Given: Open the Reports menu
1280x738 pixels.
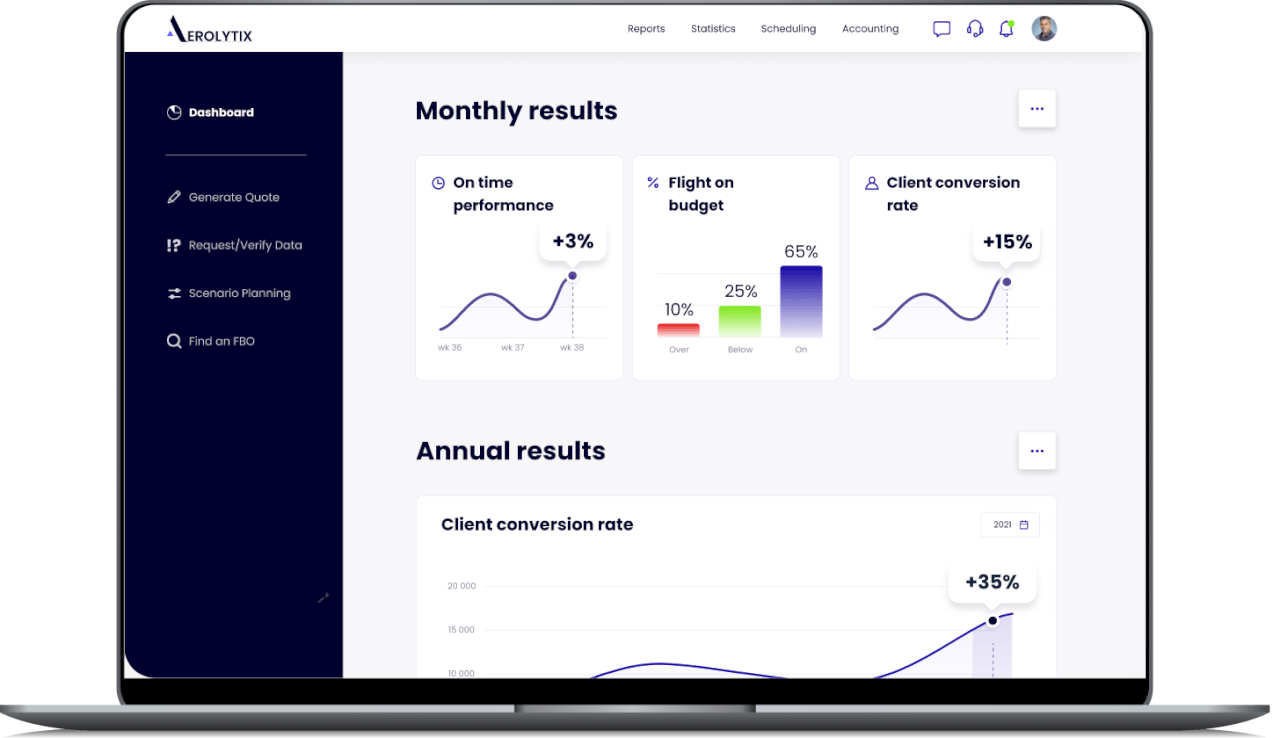Looking at the screenshot, I should click(x=646, y=29).
